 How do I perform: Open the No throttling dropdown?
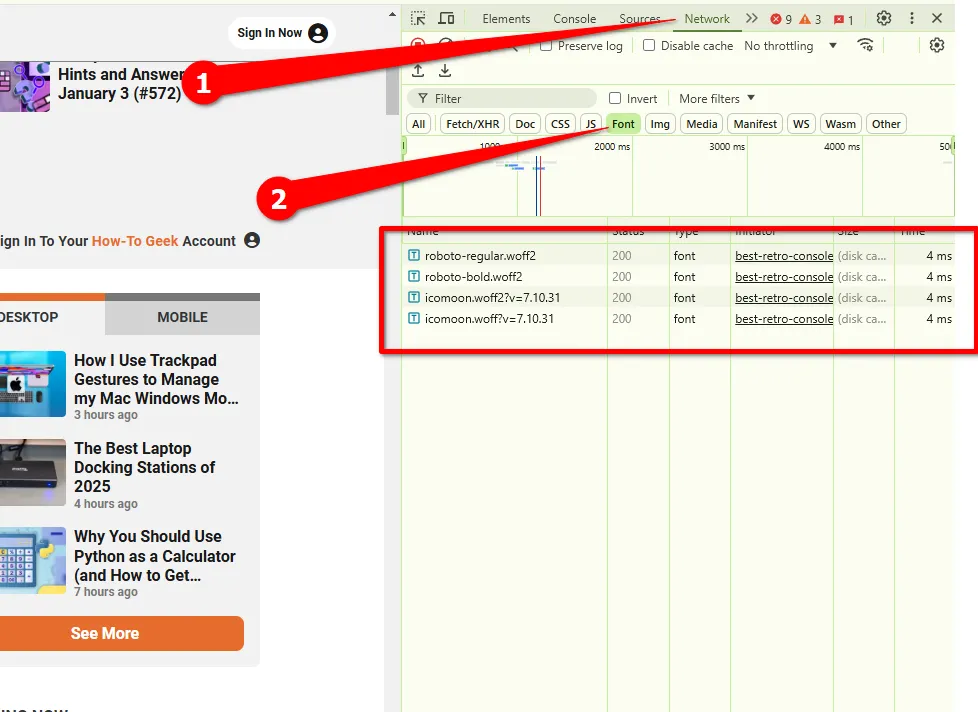pos(790,46)
